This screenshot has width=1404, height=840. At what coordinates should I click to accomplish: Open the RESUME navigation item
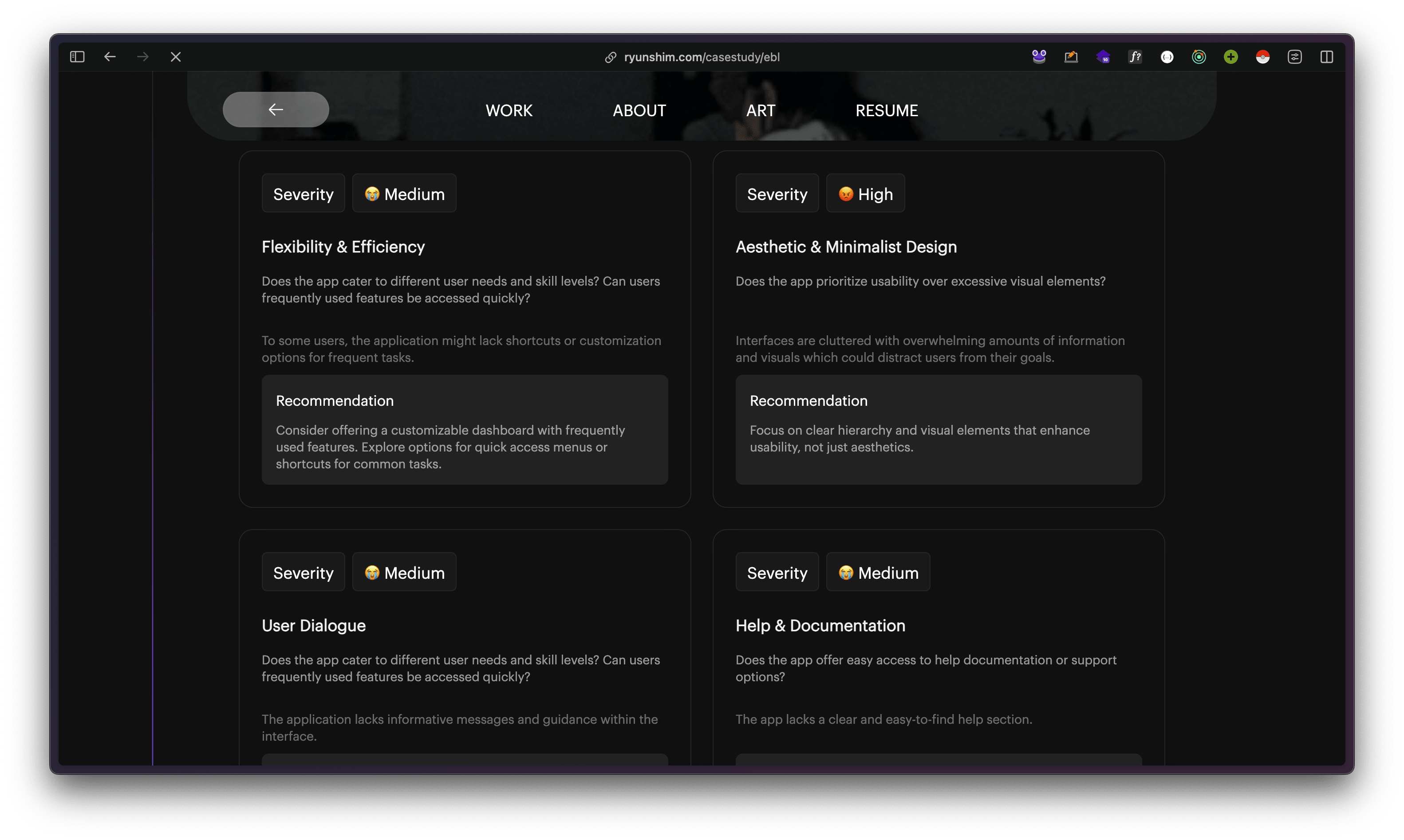pos(886,110)
